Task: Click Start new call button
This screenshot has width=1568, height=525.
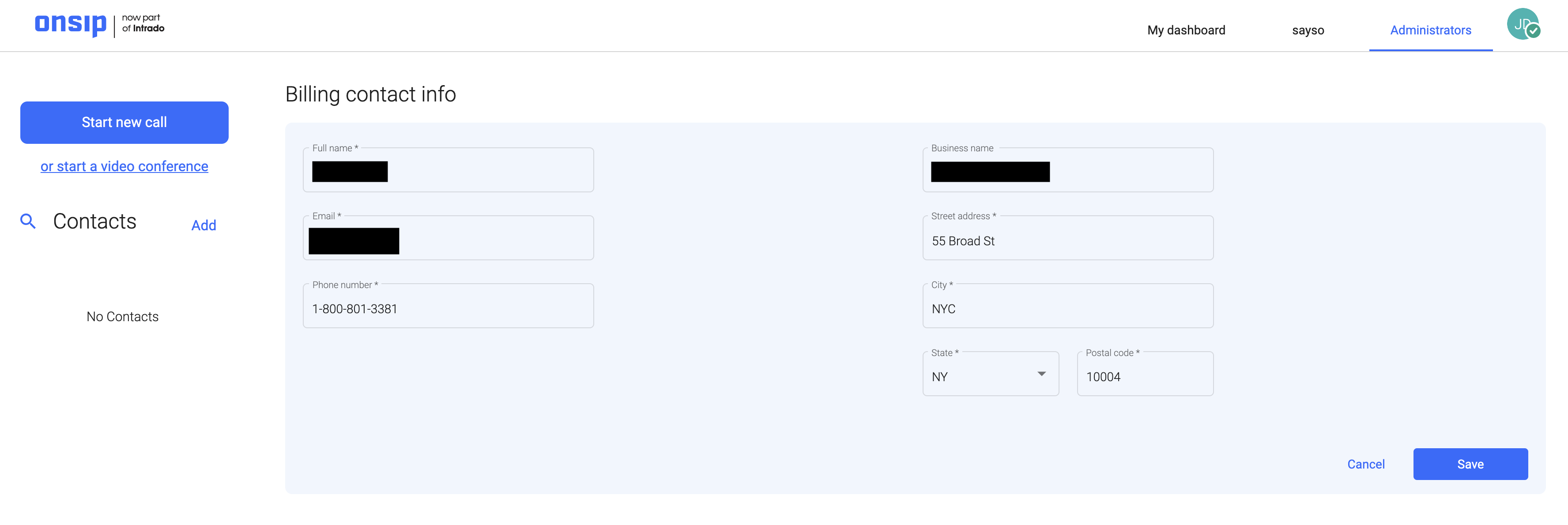Action: tap(124, 122)
